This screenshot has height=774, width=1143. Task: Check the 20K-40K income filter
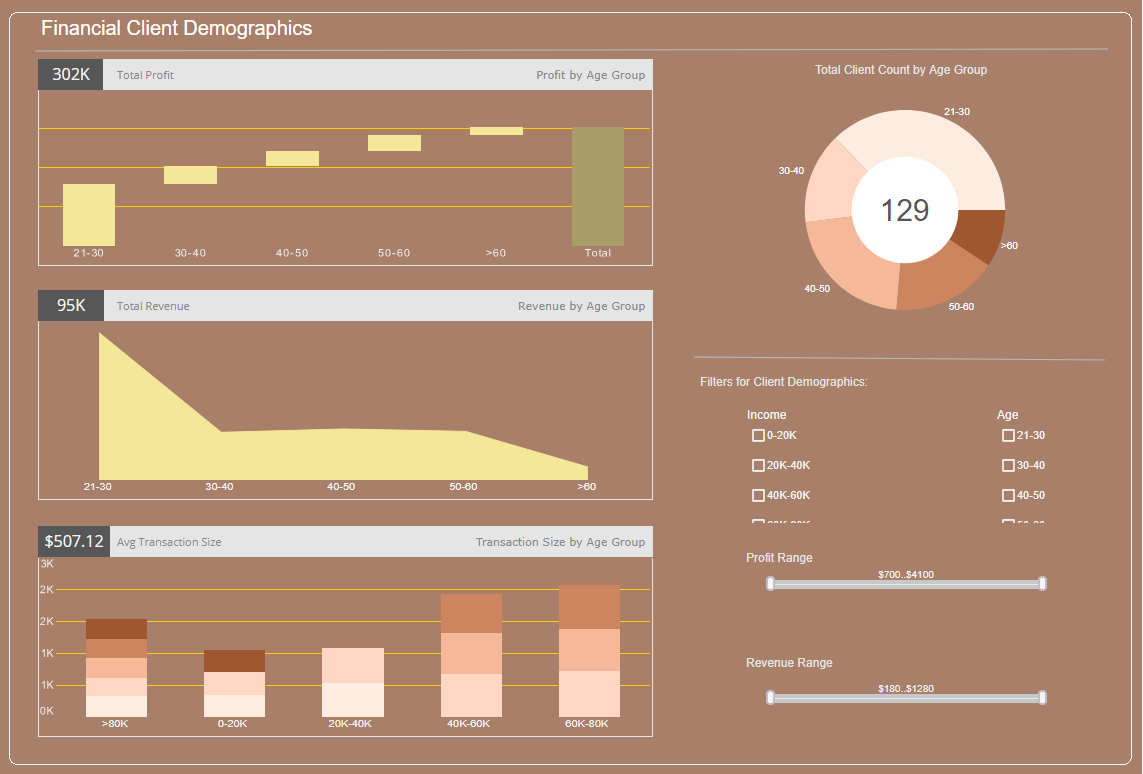tap(758, 465)
